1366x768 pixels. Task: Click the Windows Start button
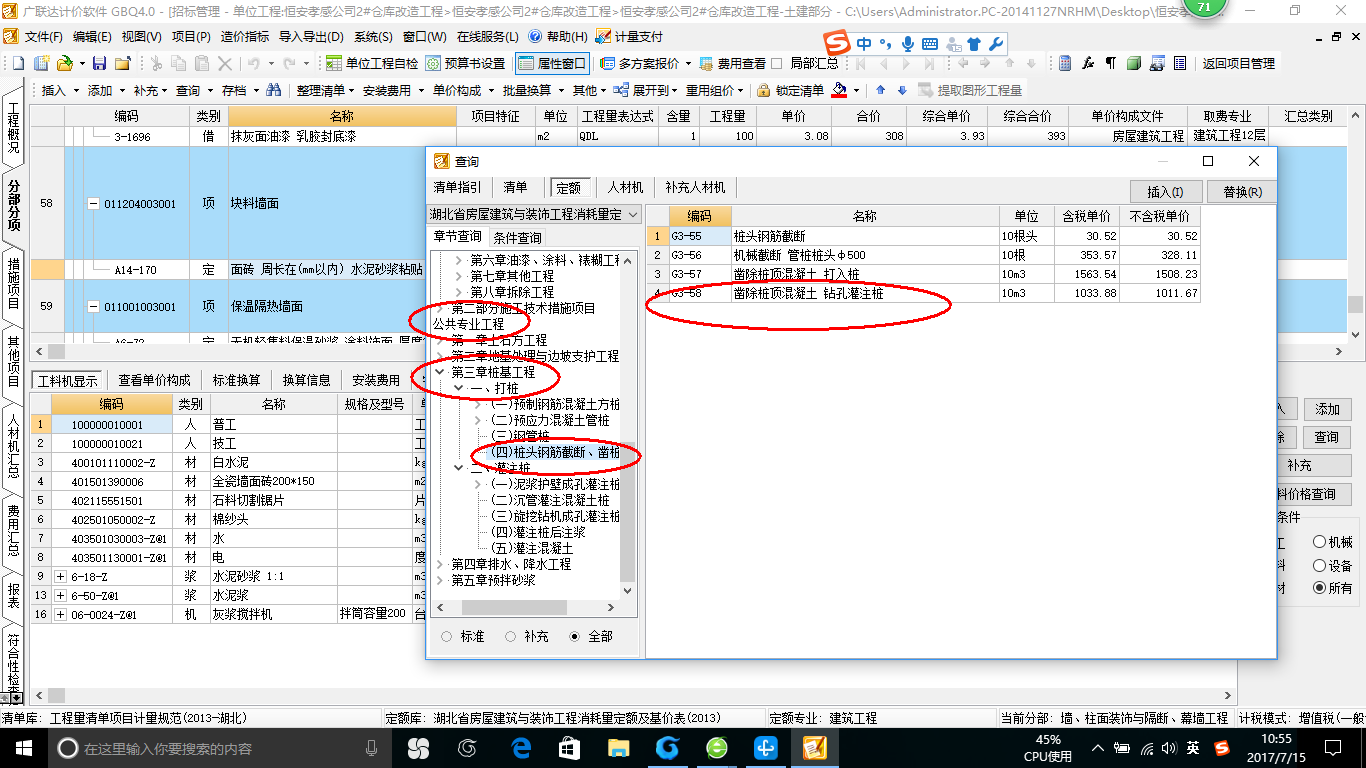click(x=23, y=748)
